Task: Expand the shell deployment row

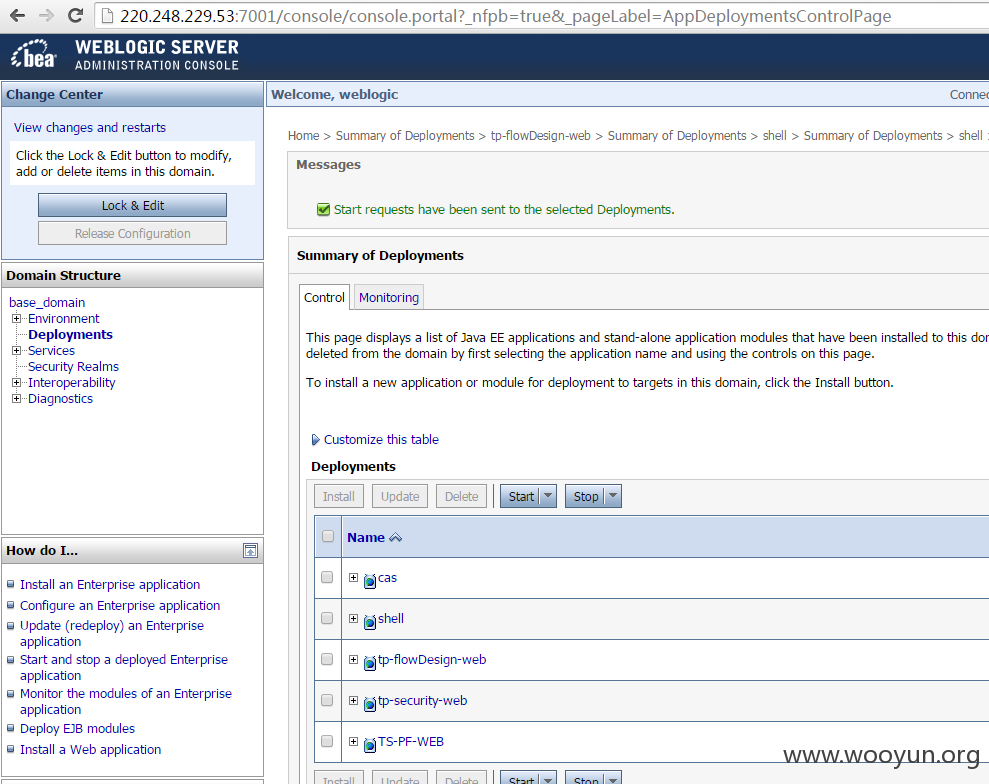Action: pos(353,619)
